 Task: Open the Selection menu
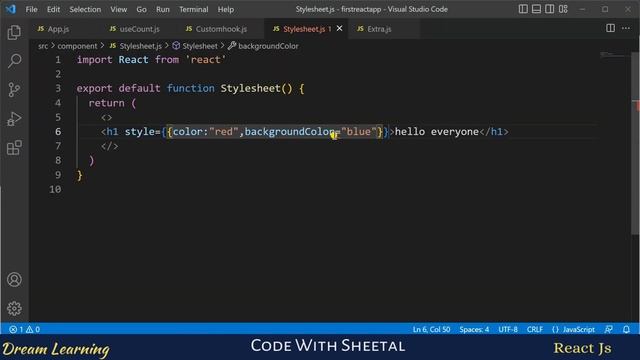coord(85,9)
